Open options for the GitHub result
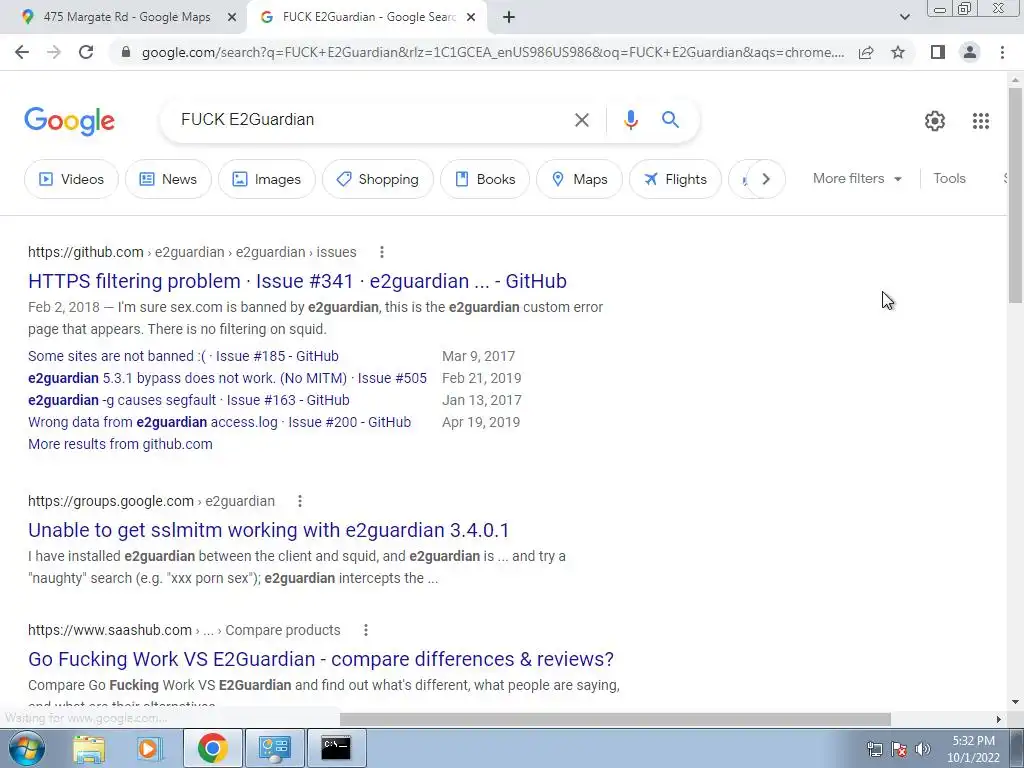This screenshot has width=1024, height=768. 381,252
